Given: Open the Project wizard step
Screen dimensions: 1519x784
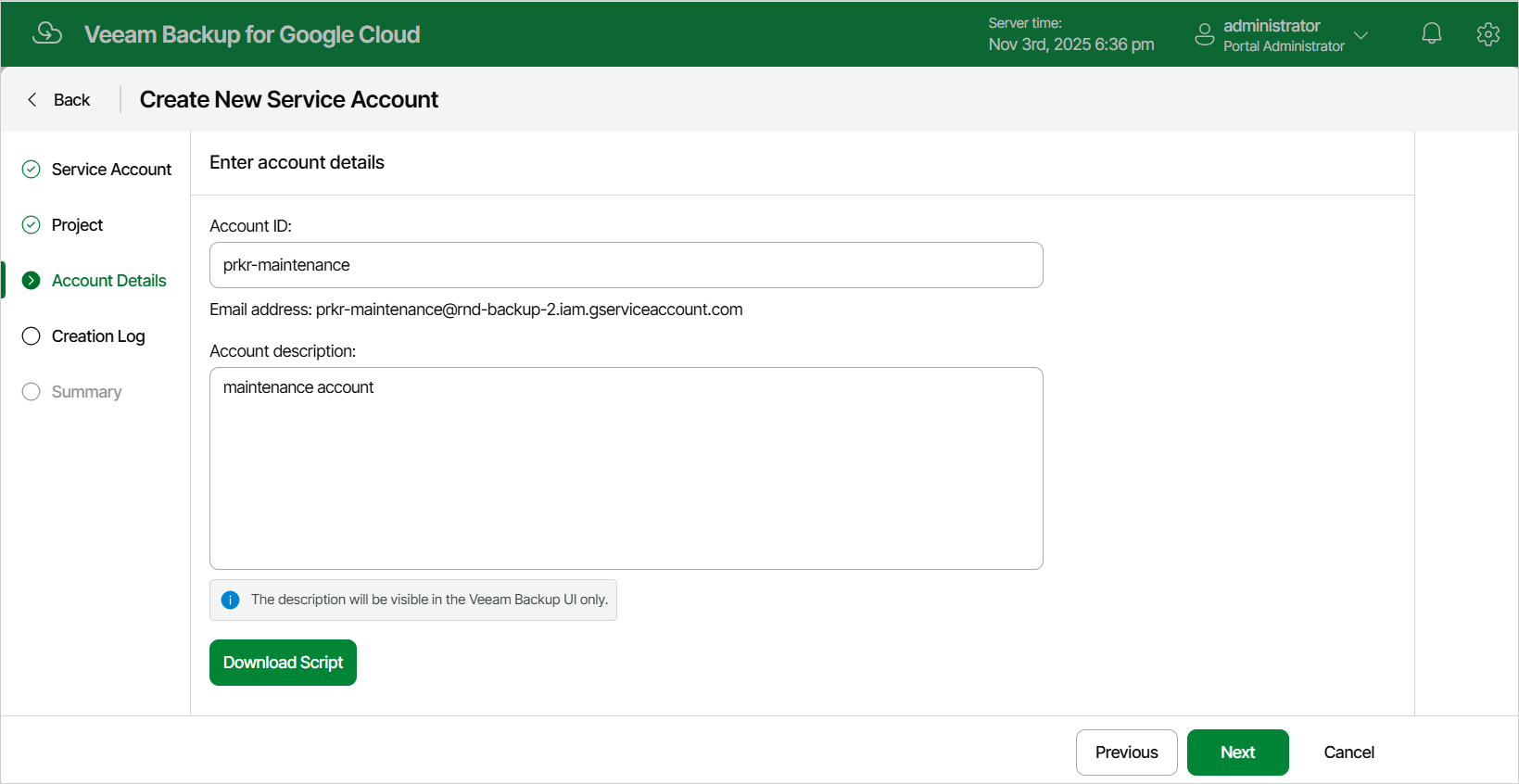Looking at the screenshot, I should (77, 225).
